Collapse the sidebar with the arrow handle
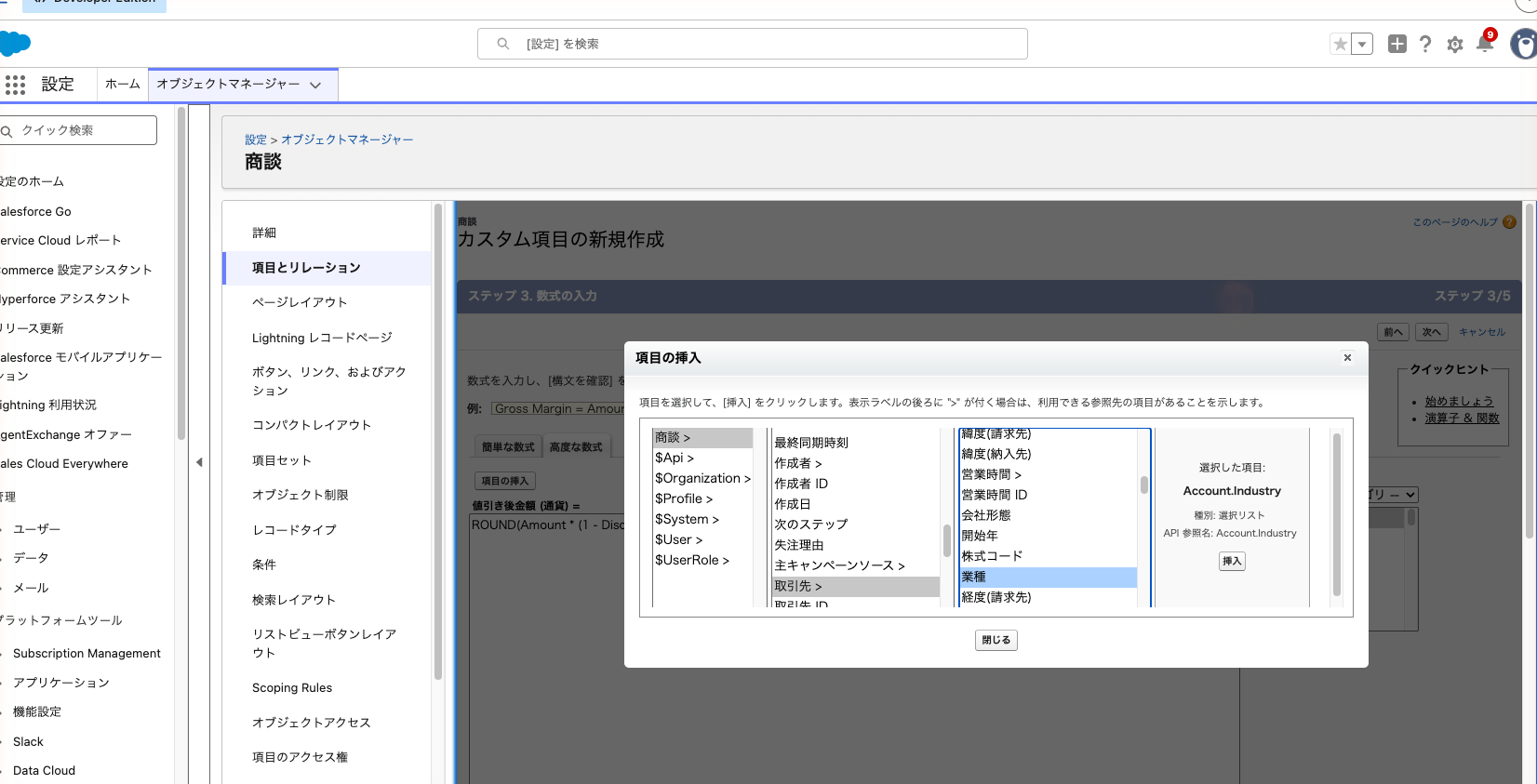 click(x=199, y=462)
